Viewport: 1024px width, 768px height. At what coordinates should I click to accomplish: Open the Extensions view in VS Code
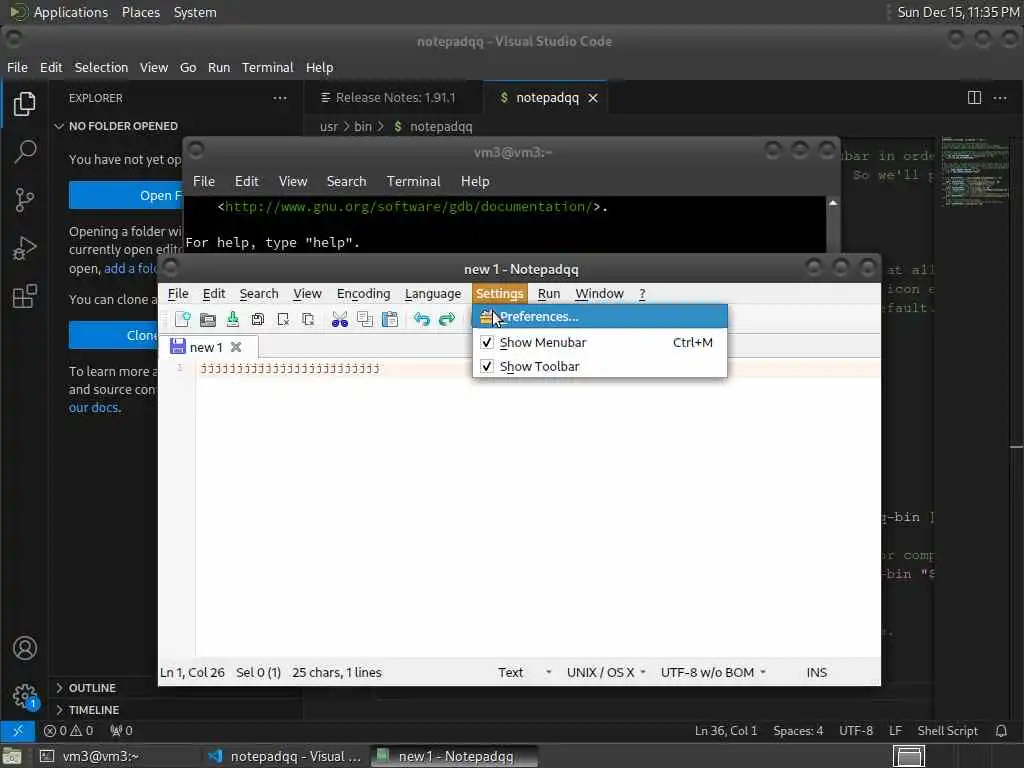point(25,296)
